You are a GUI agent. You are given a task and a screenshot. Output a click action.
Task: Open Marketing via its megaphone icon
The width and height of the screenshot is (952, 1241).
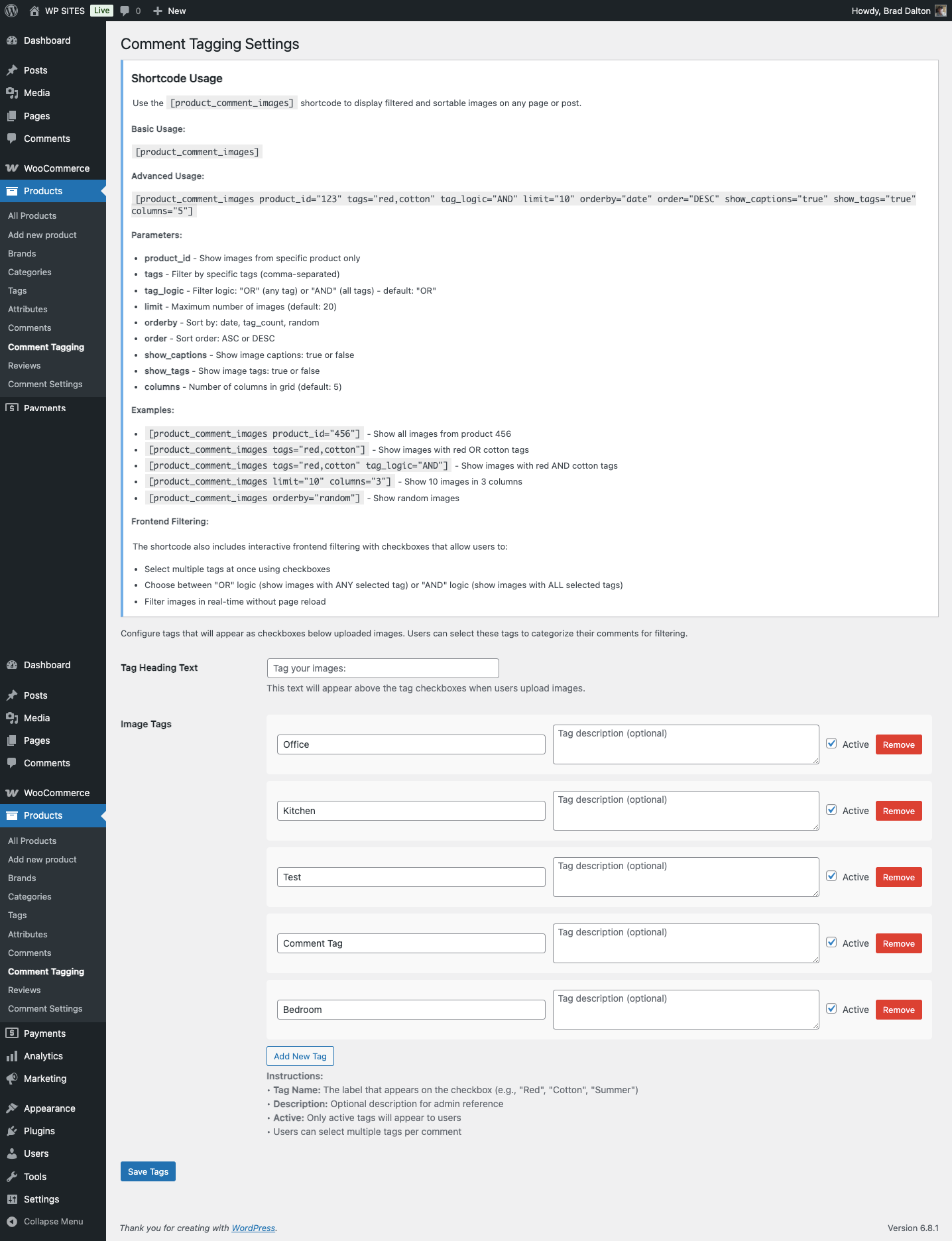pyautogui.click(x=12, y=1079)
